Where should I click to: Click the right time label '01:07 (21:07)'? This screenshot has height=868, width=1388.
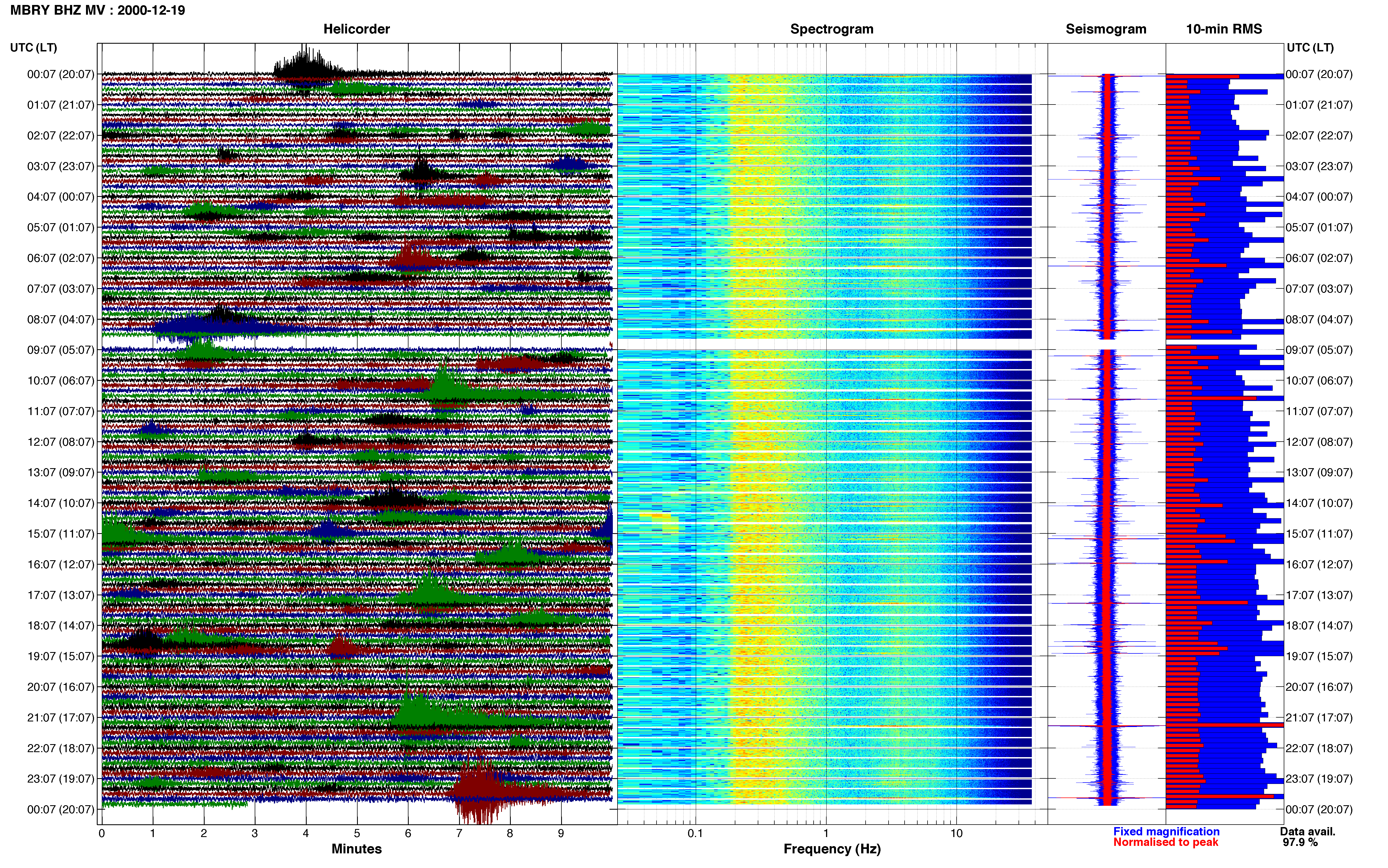[x=1319, y=105]
